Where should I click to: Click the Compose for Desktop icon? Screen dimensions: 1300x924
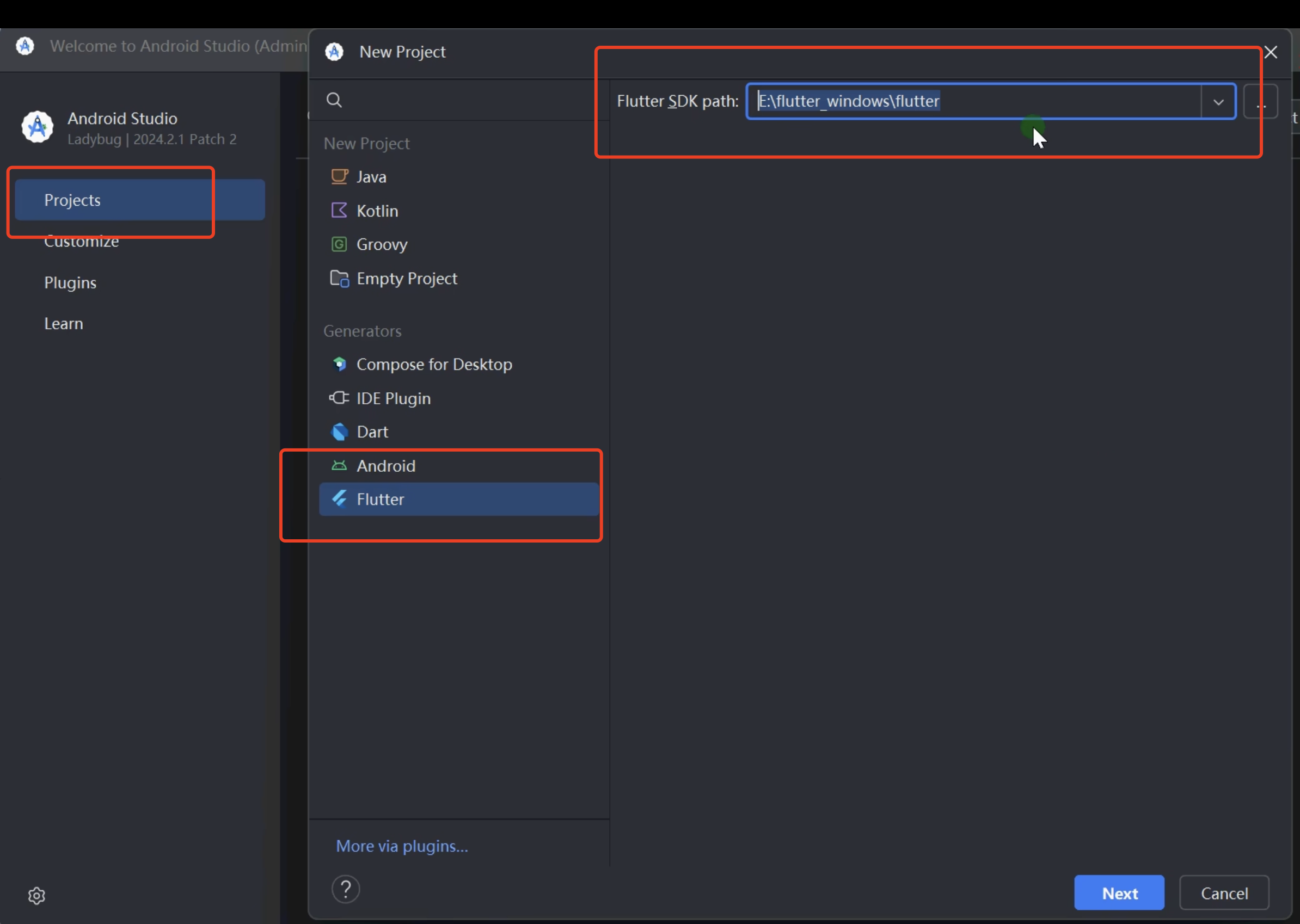point(339,364)
